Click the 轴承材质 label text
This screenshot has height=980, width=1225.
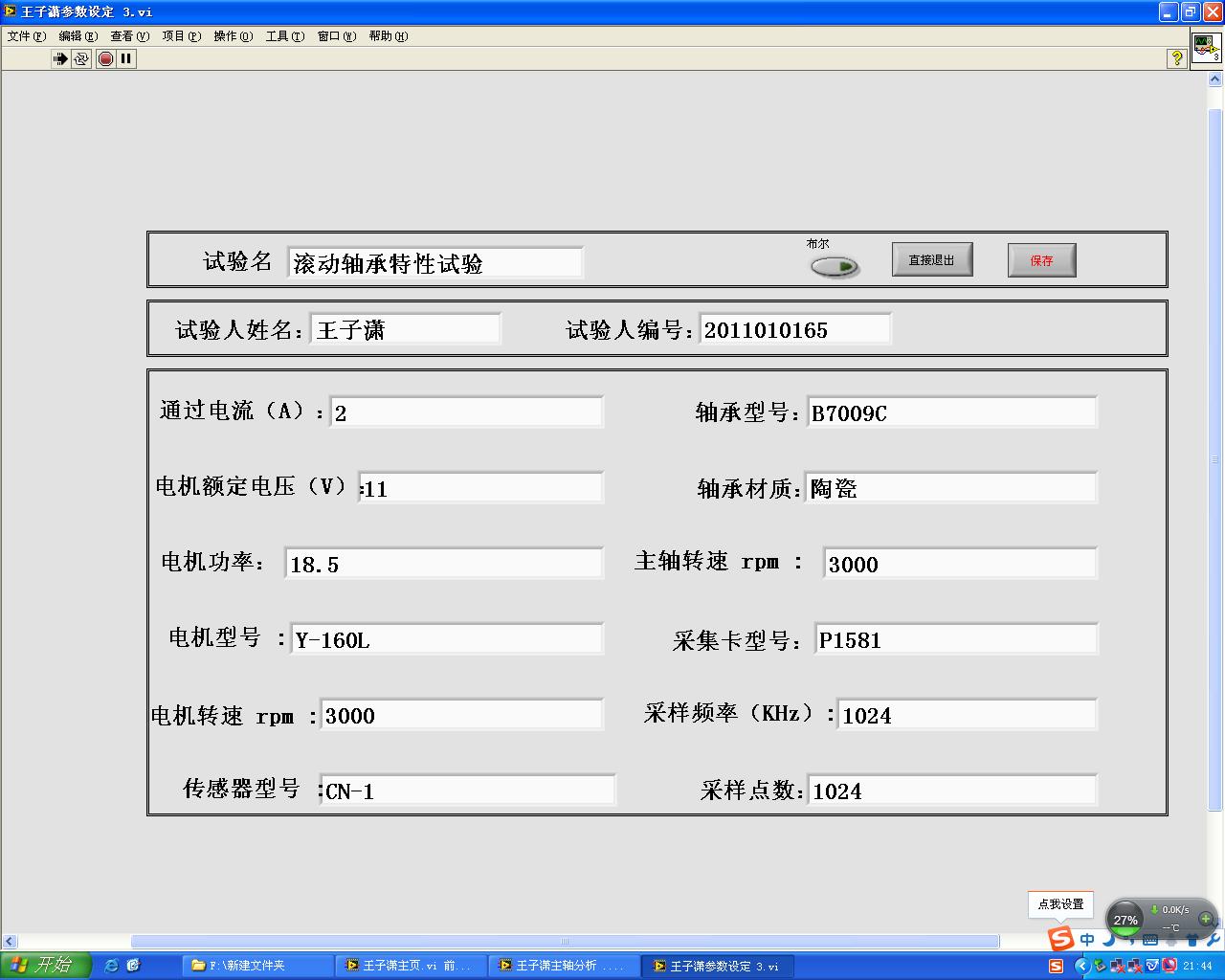click(x=749, y=488)
